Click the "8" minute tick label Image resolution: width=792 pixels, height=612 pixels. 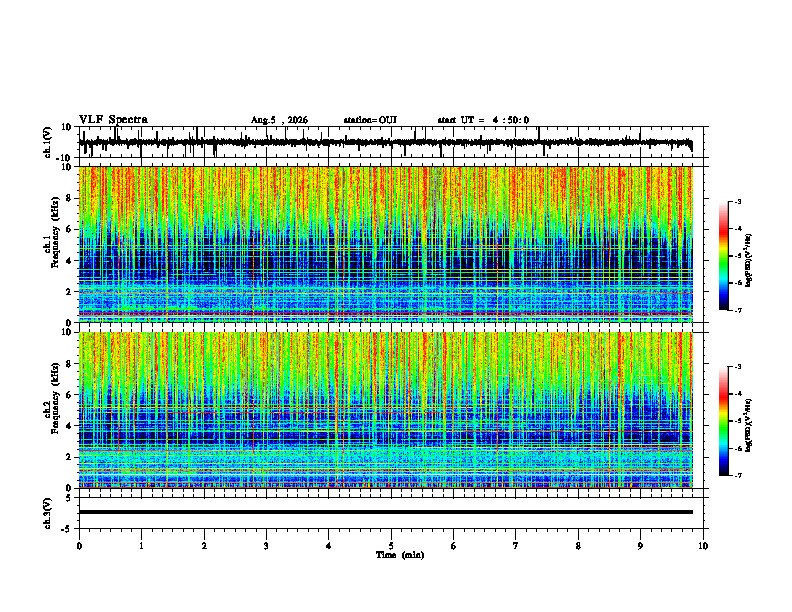click(578, 546)
